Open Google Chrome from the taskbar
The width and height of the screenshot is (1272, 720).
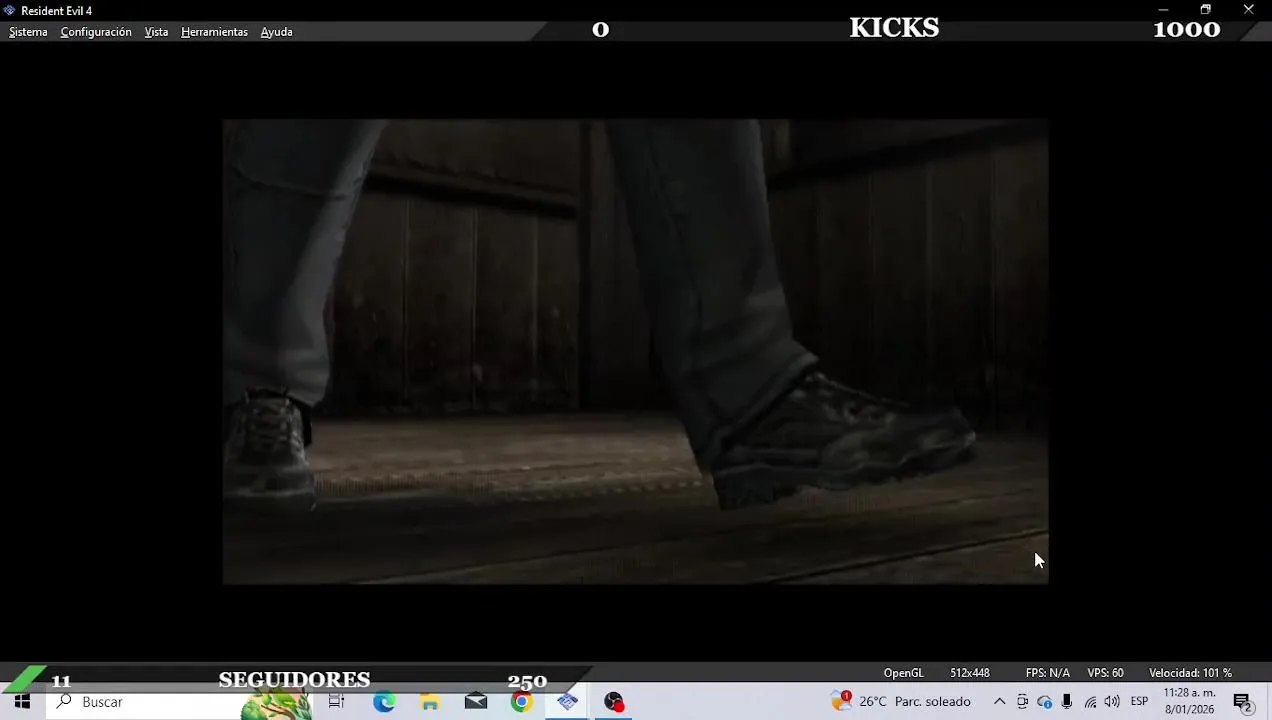coord(521,702)
